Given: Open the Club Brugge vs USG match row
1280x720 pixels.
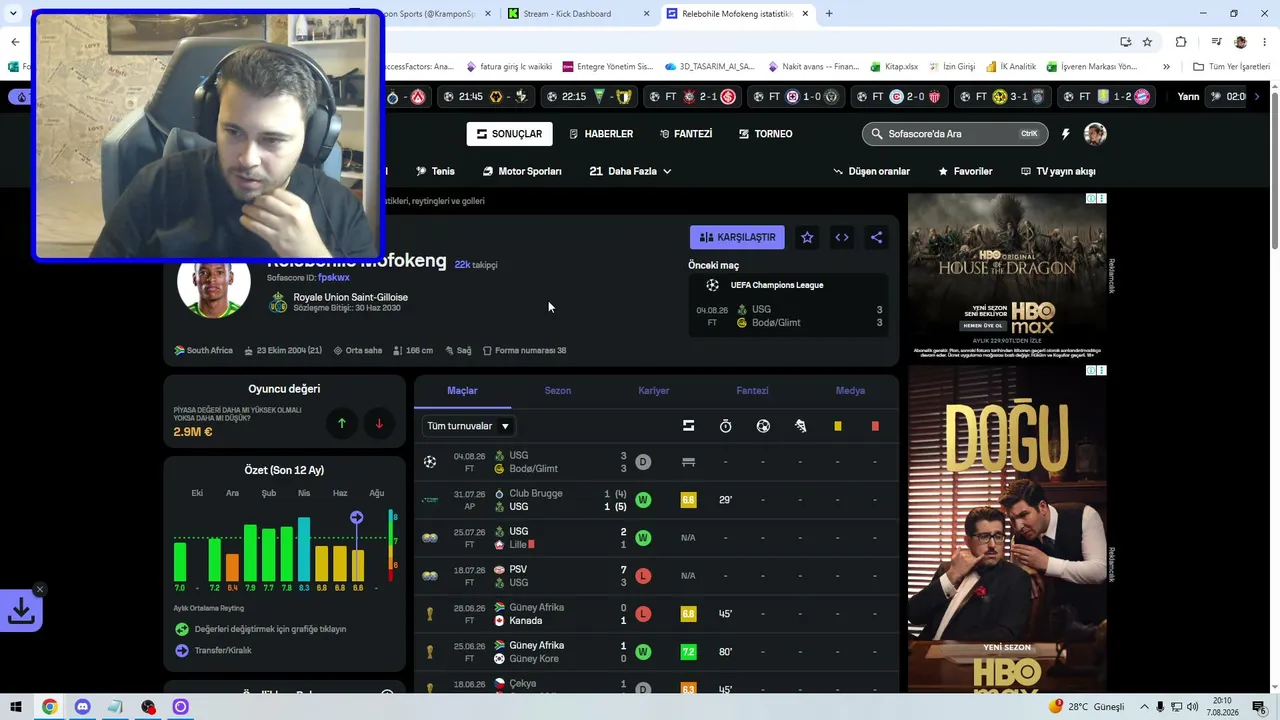Looking at the screenshot, I should pyautogui.click(x=656, y=500).
